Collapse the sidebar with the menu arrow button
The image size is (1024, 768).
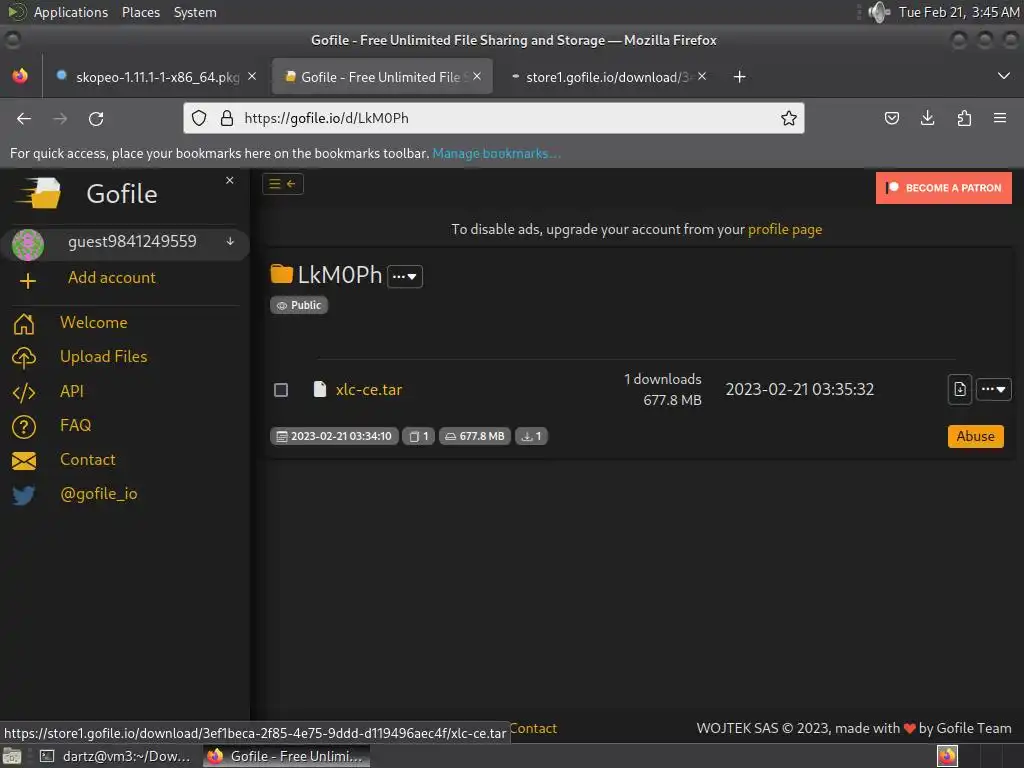point(283,184)
